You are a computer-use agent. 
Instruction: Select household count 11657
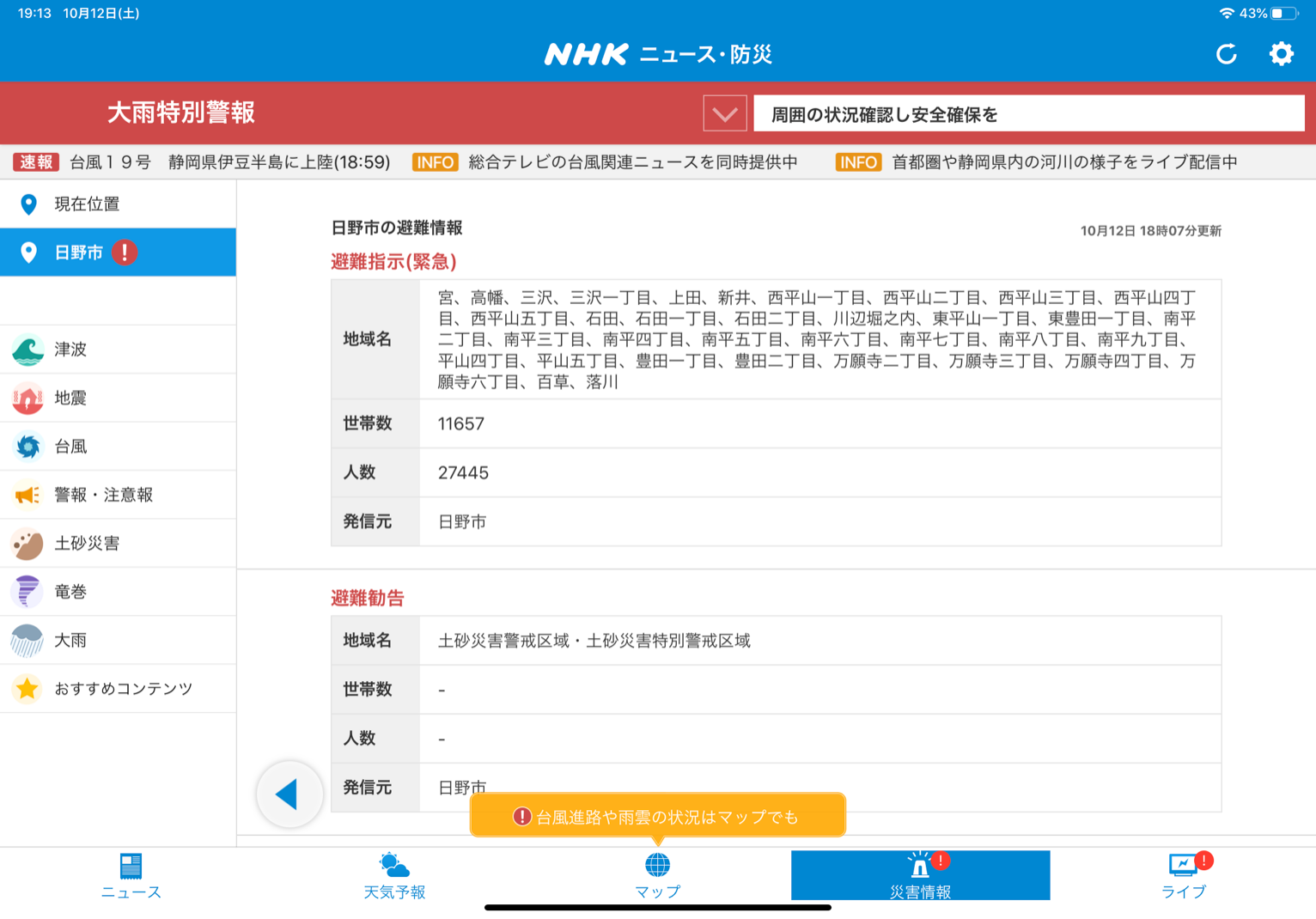(461, 423)
